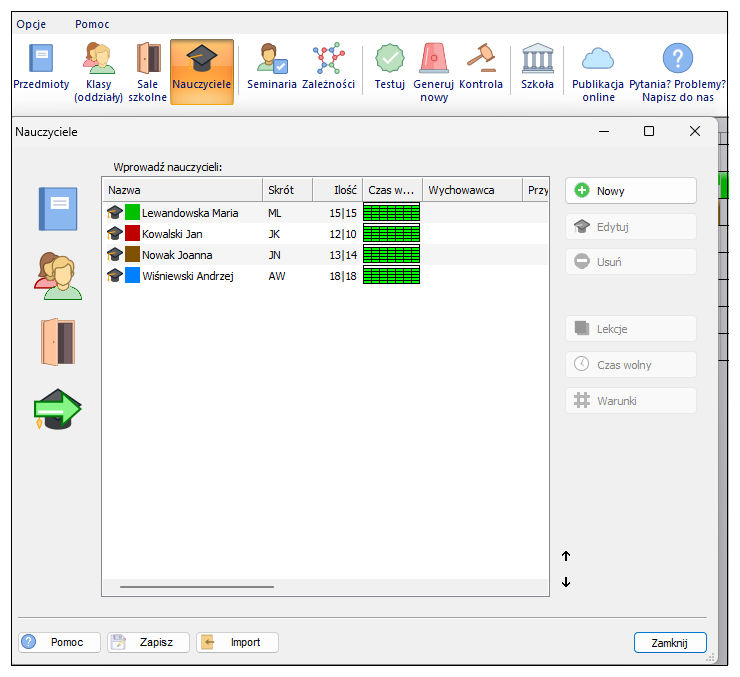
Task: Click the Import button
Action: (237, 642)
